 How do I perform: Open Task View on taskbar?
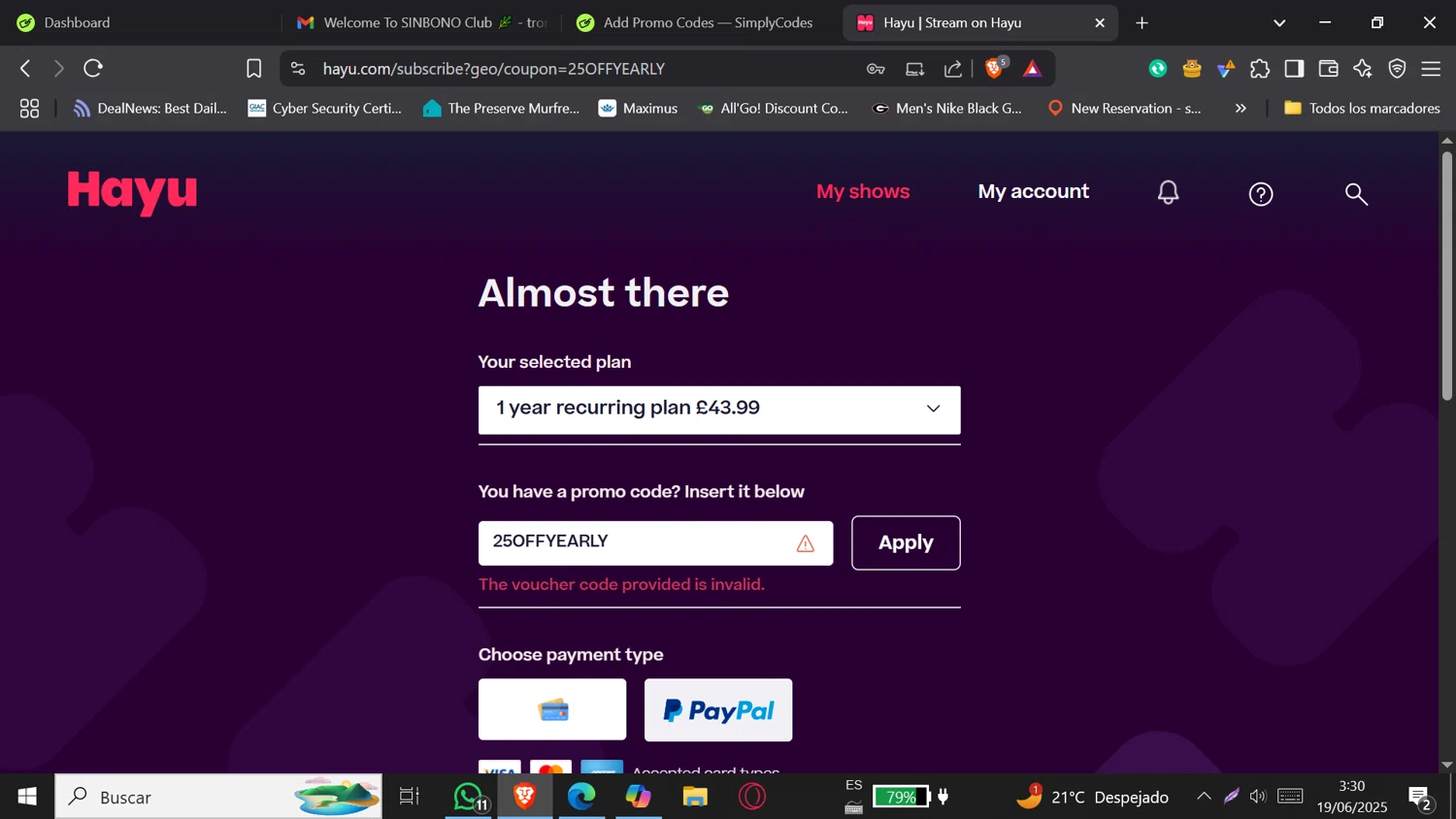[410, 797]
